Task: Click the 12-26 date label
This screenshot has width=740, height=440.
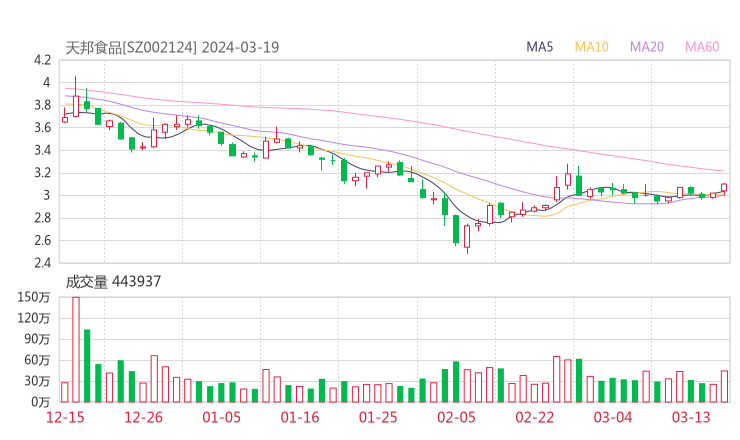Action: [x=143, y=417]
